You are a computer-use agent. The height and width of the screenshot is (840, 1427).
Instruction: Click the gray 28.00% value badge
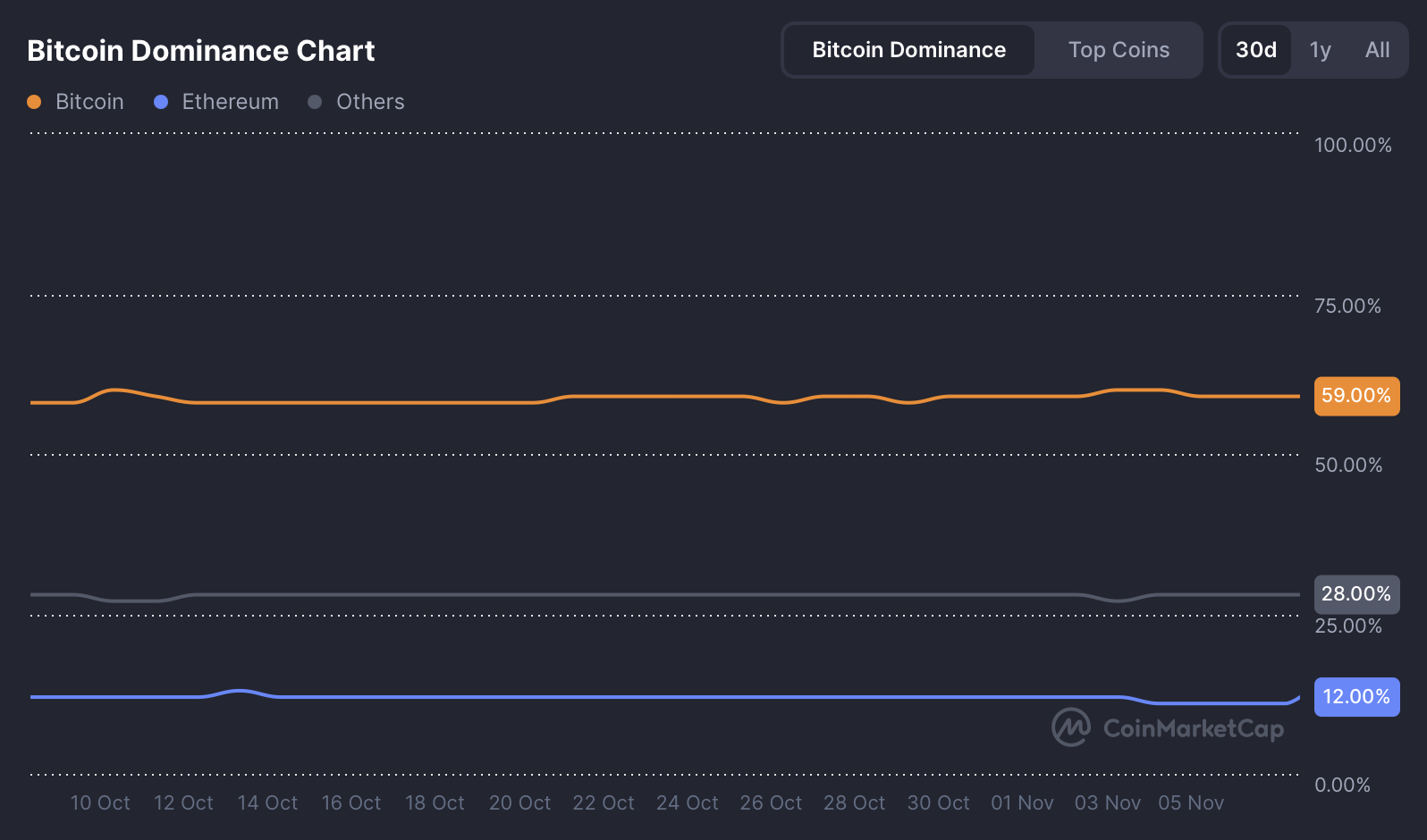1356,594
